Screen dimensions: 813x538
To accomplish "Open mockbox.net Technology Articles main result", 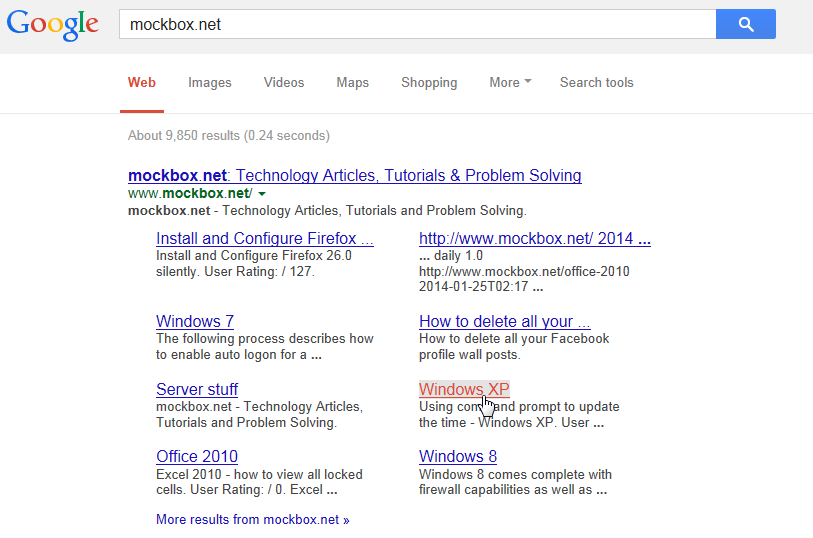I will tap(355, 175).
